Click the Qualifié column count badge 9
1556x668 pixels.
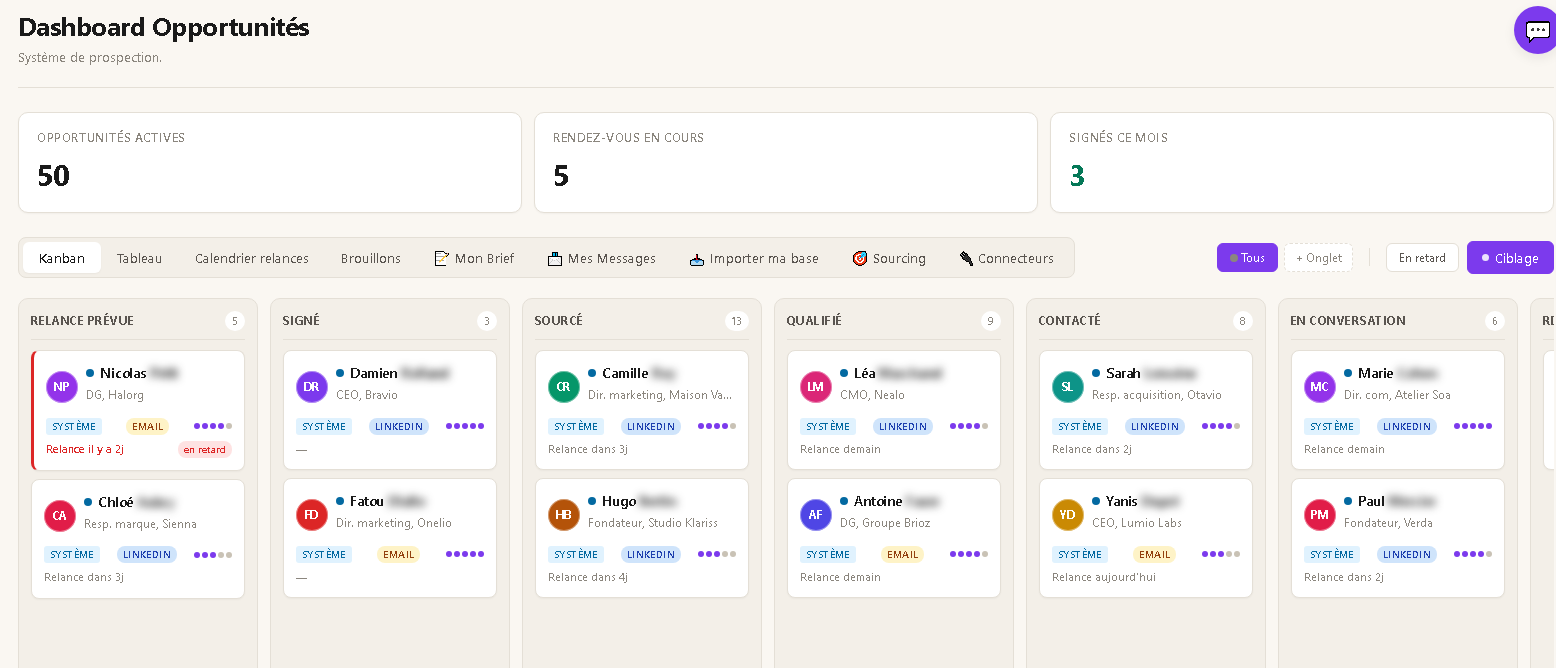[991, 321]
